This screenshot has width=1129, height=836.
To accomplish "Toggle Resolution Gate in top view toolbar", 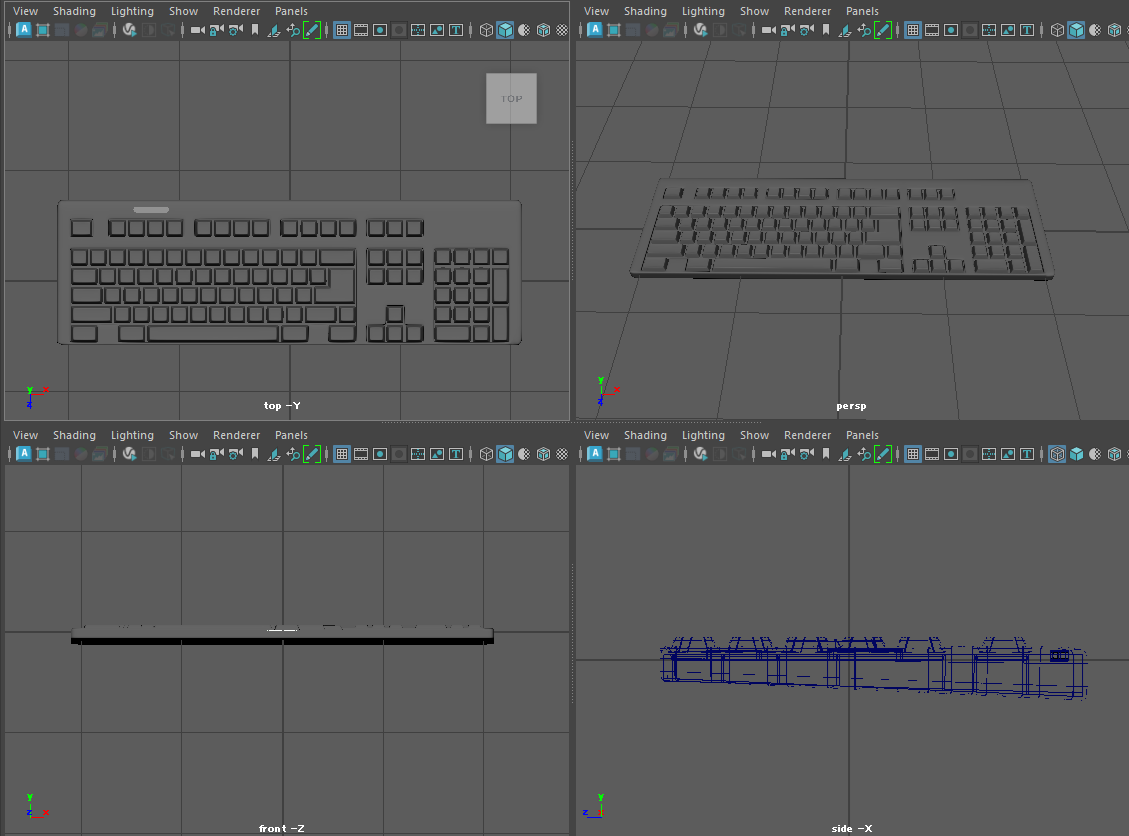I will coord(380,30).
